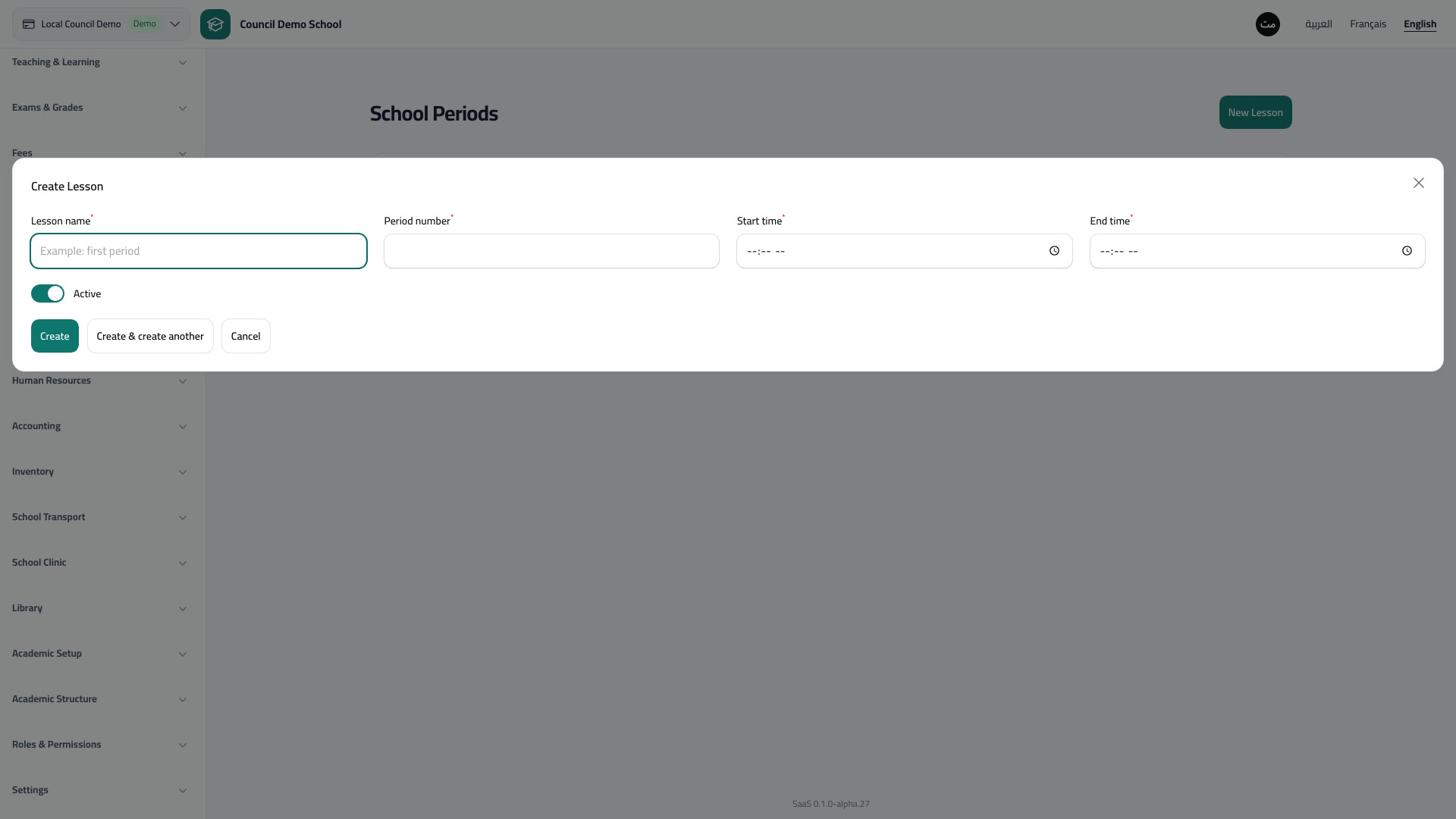Click the New Lesson button

[x=1256, y=112]
